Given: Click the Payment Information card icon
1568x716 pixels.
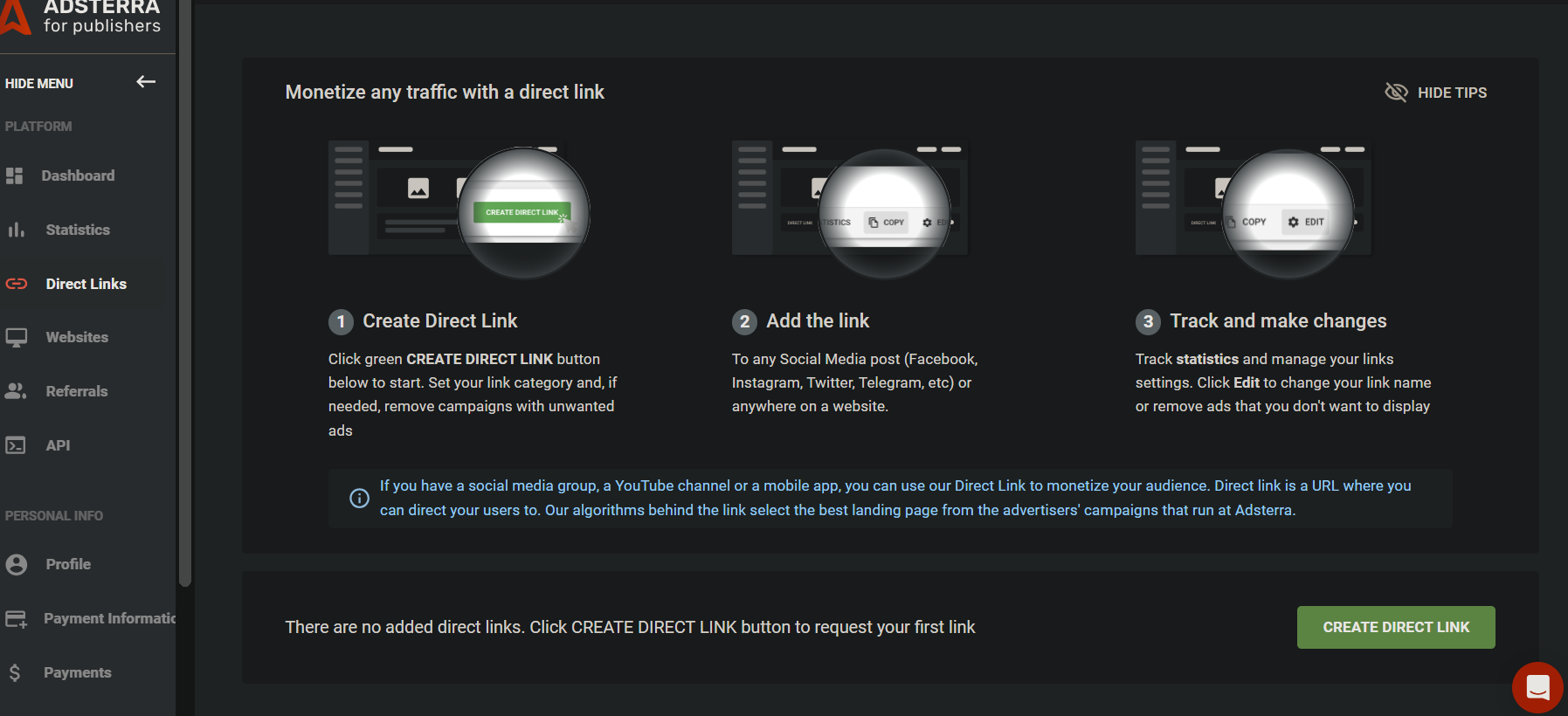Looking at the screenshot, I should click(x=16, y=619).
